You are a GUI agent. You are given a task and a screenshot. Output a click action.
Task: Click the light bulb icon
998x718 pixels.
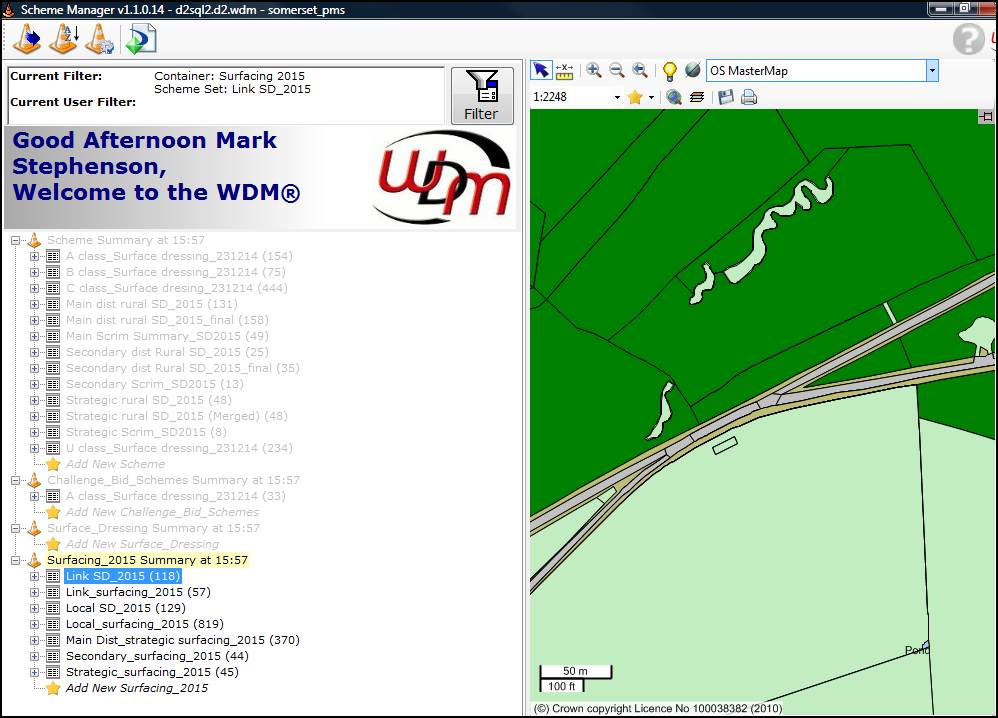click(x=669, y=71)
